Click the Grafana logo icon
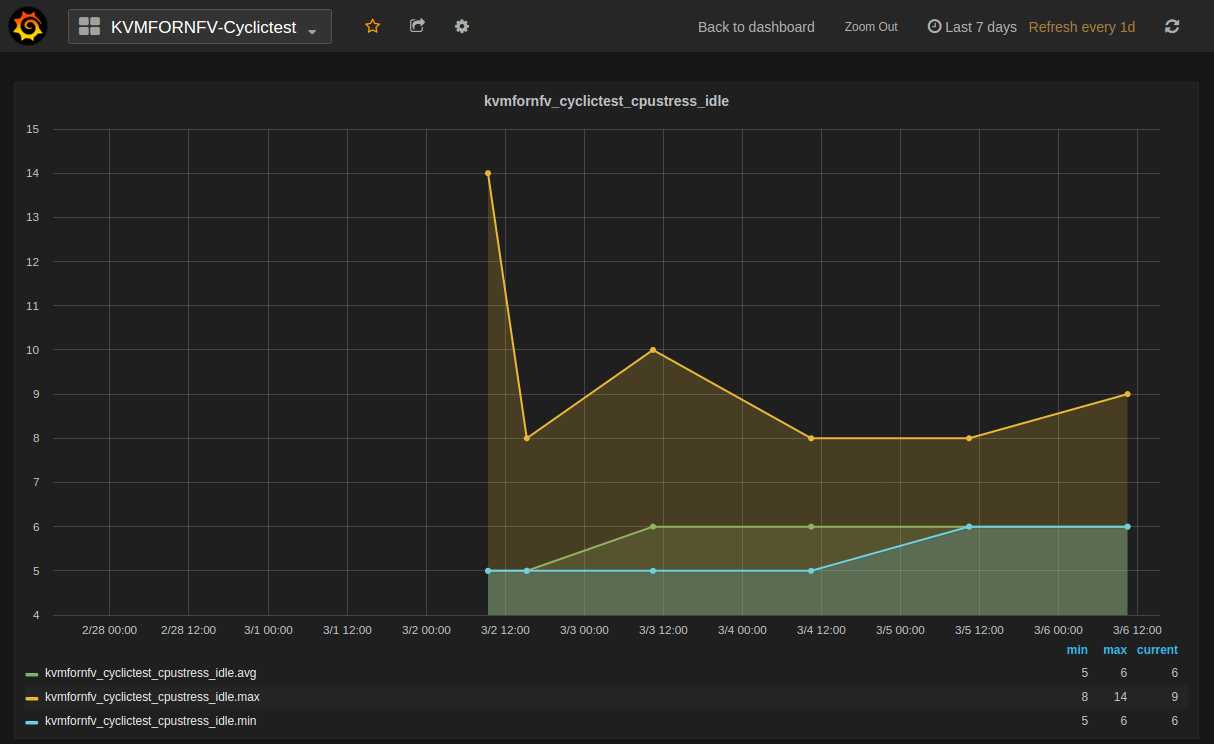Viewport: 1214px width, 744px height. tap(28, 26)
